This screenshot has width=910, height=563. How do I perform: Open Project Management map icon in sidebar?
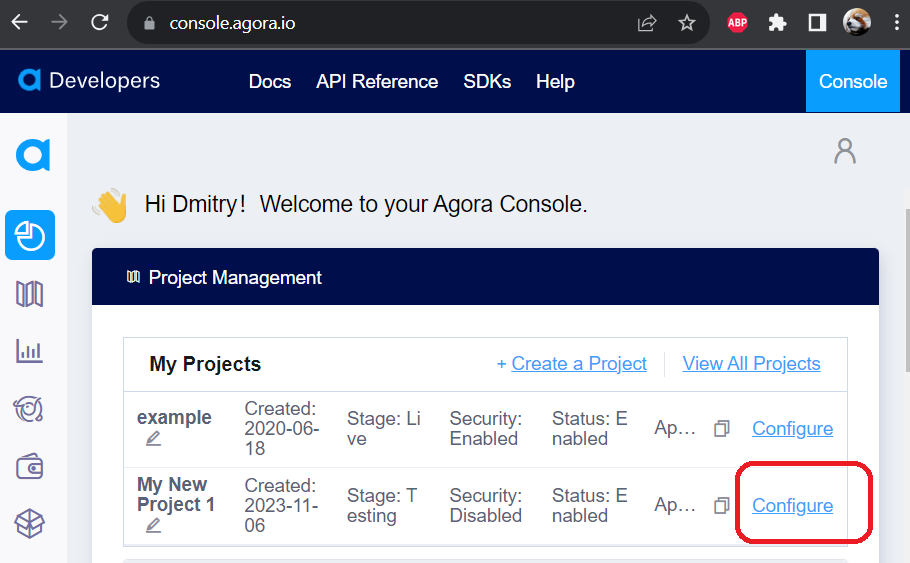30,294
